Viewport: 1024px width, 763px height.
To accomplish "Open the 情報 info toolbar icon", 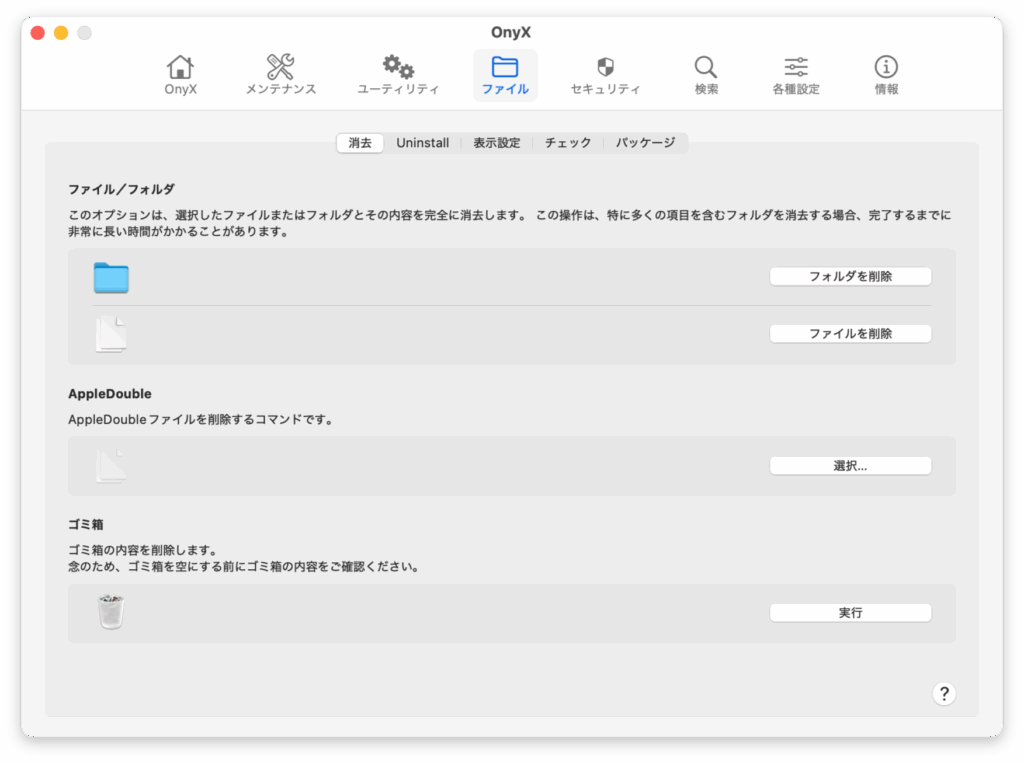I will coord(886,75).
